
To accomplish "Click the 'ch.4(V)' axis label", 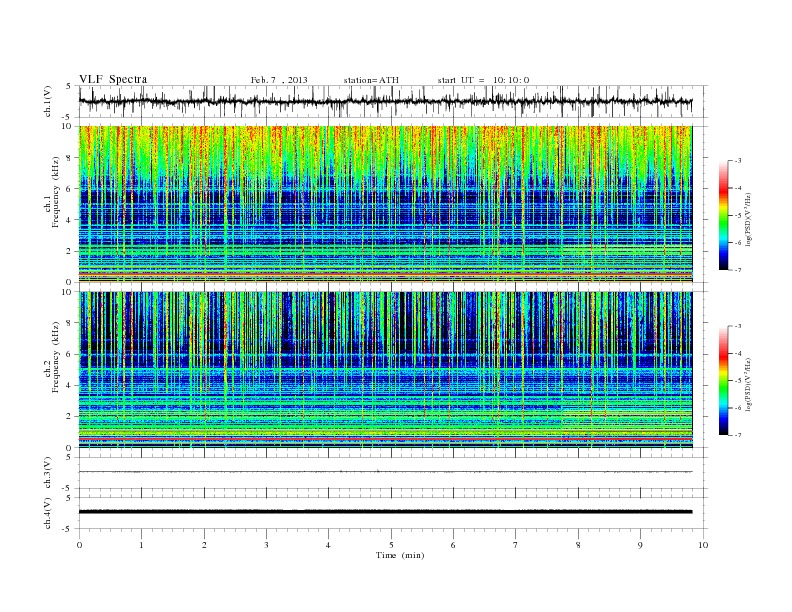I will (x=48, y=513).
